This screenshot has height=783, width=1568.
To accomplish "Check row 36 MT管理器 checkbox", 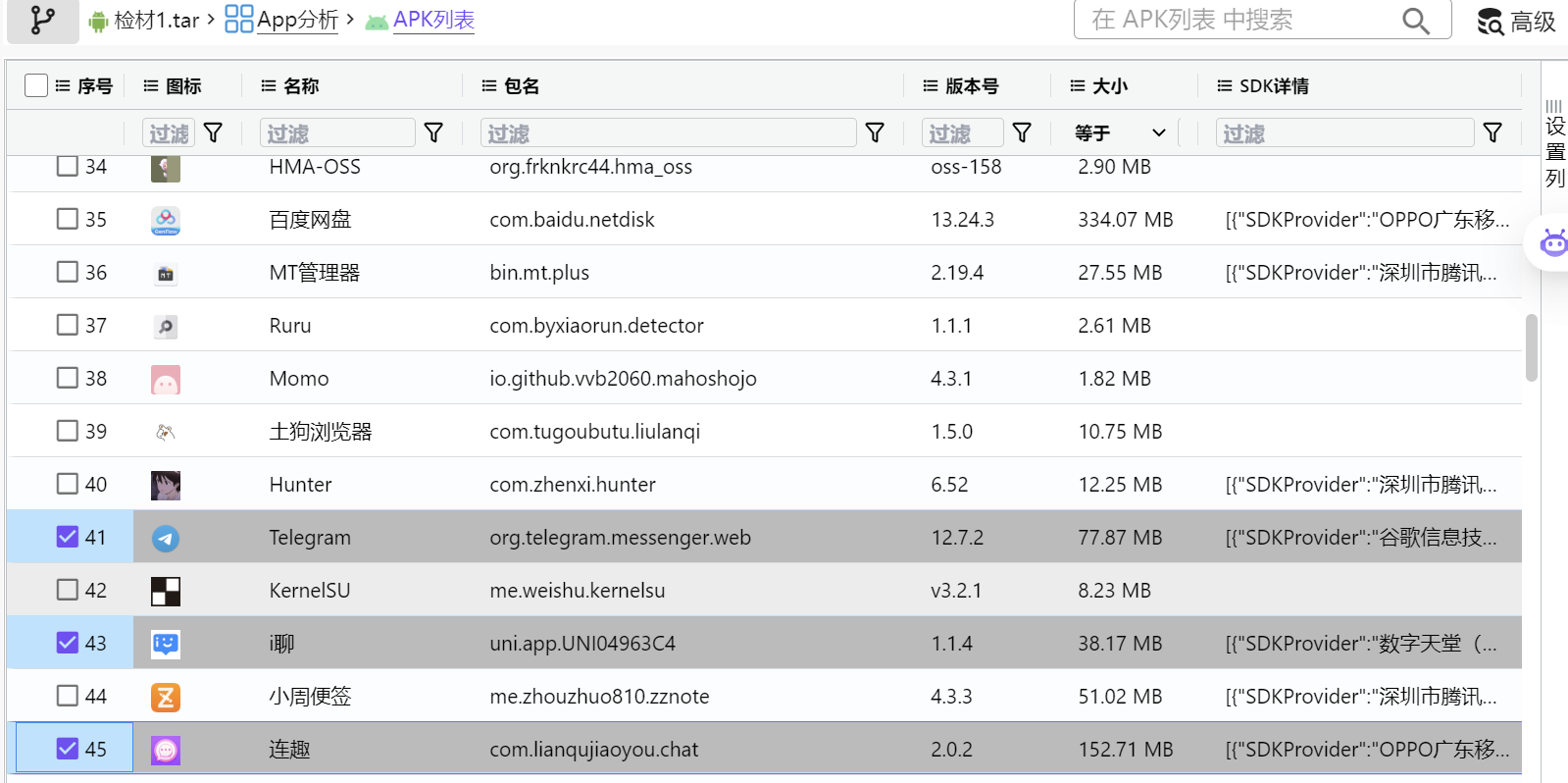I will 67,271.
